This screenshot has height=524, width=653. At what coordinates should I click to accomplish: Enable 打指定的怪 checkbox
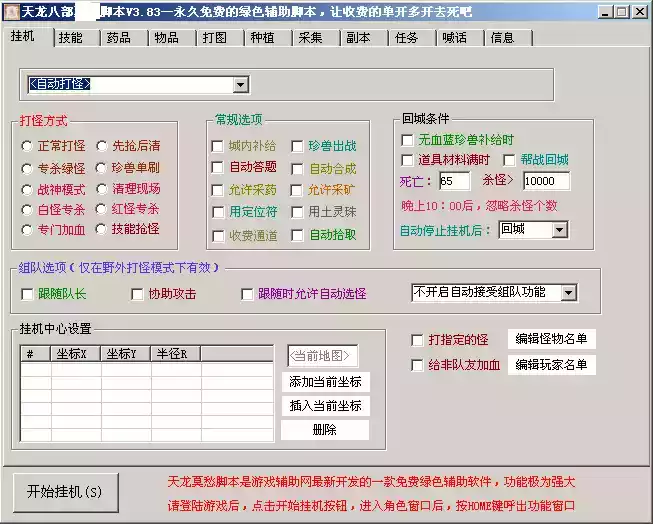417,340
